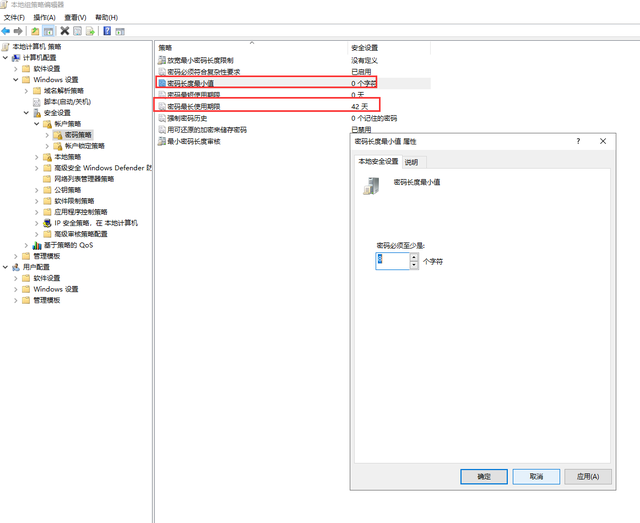Expand the 本地策略 tree node
This screenshot has height=523, width=640.
(x=37, y=157)
